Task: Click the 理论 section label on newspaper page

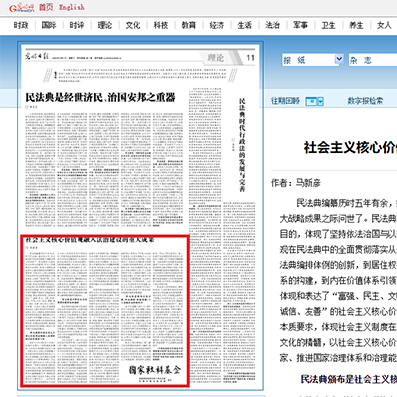Action: click(216, 58)
